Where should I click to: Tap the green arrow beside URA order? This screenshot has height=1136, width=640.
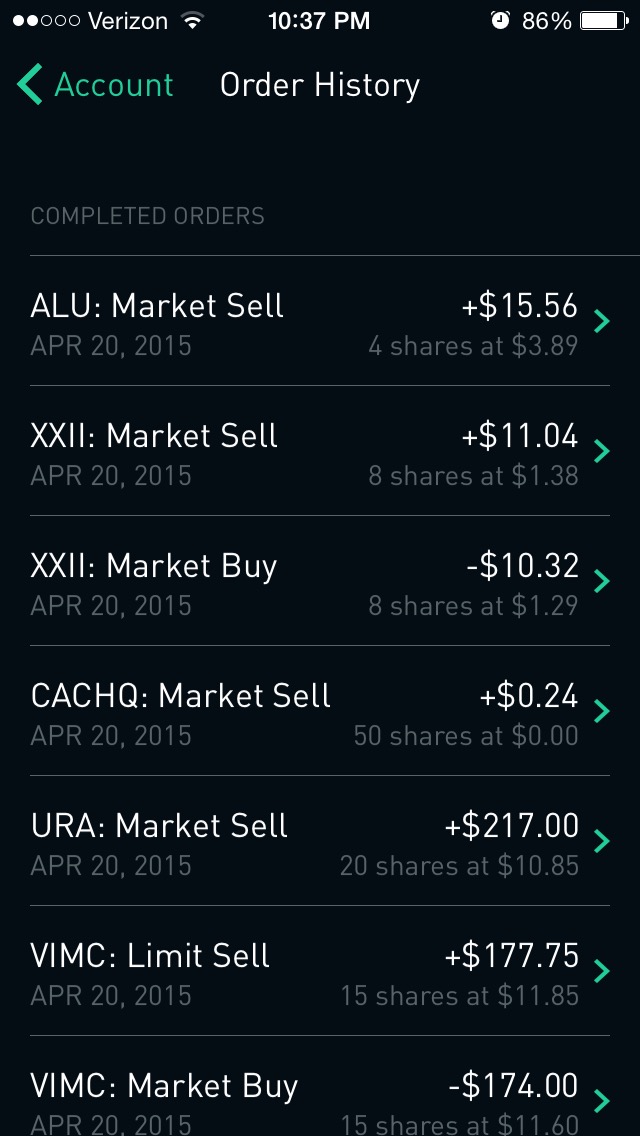603,841
